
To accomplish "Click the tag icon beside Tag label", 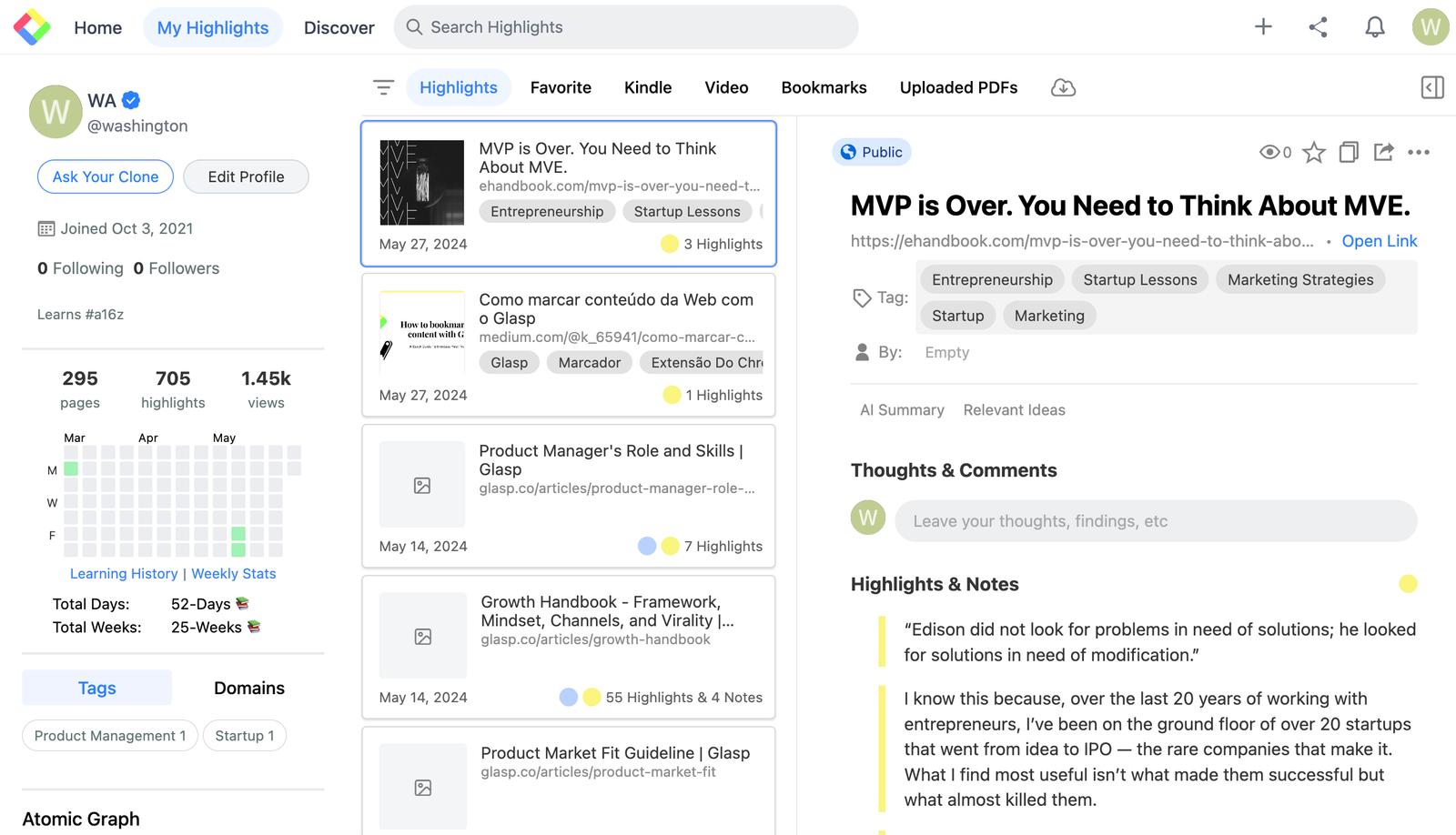I will click(862, 297).
